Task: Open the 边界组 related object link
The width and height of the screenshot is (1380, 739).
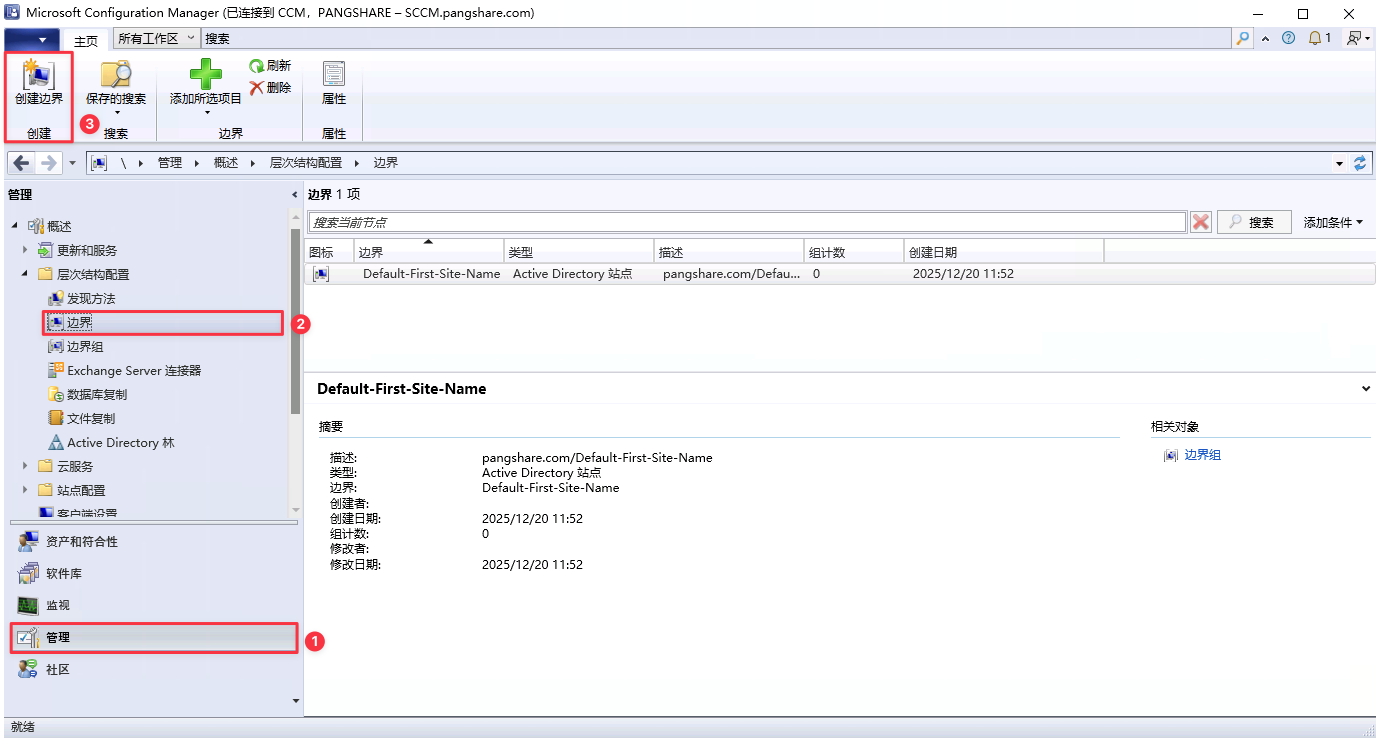Action: (x=1202, y=455)
